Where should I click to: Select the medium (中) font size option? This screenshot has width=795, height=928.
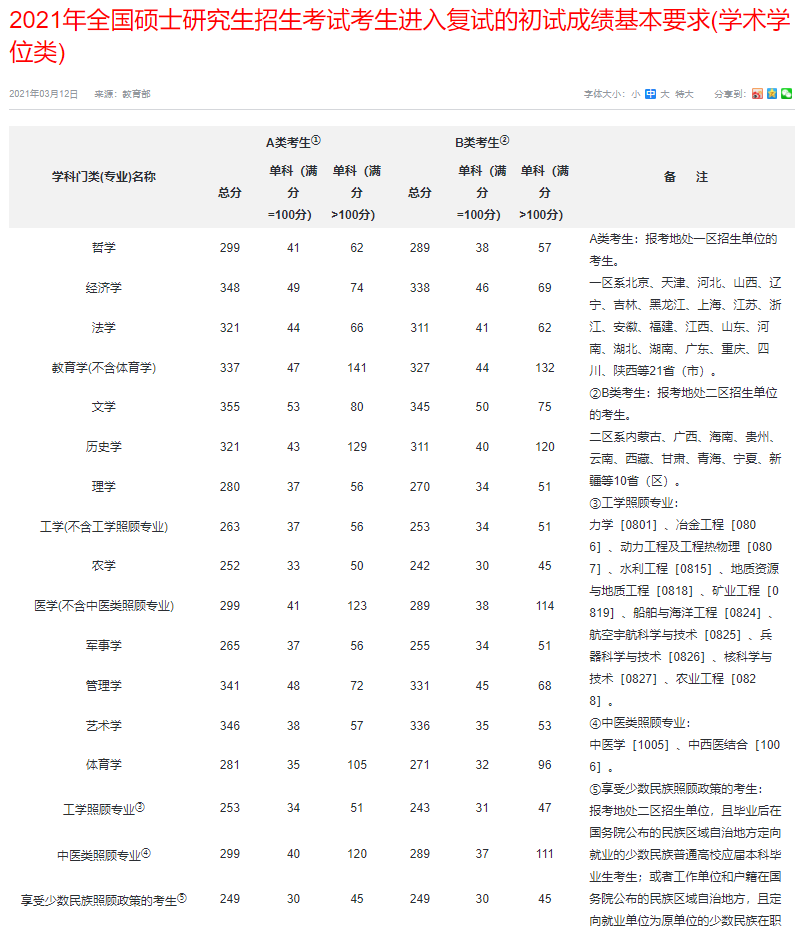point(650,94)
